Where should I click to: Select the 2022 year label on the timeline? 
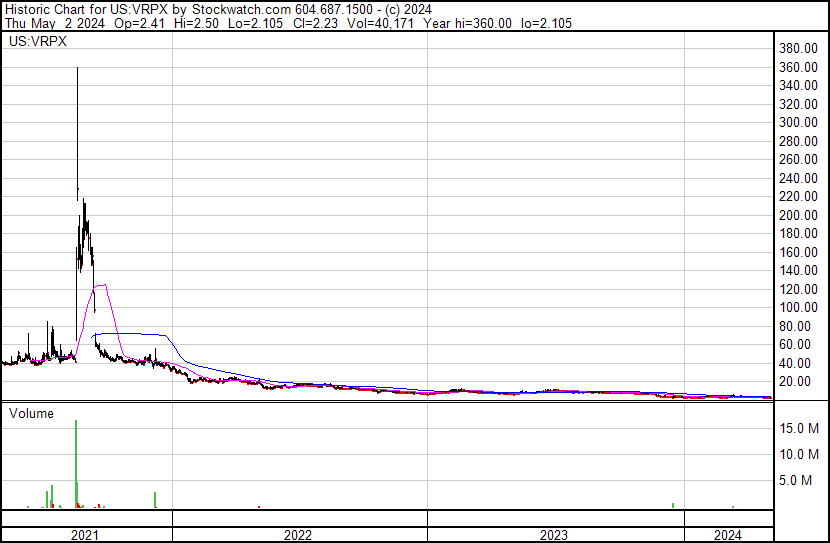tap(297, 535)
